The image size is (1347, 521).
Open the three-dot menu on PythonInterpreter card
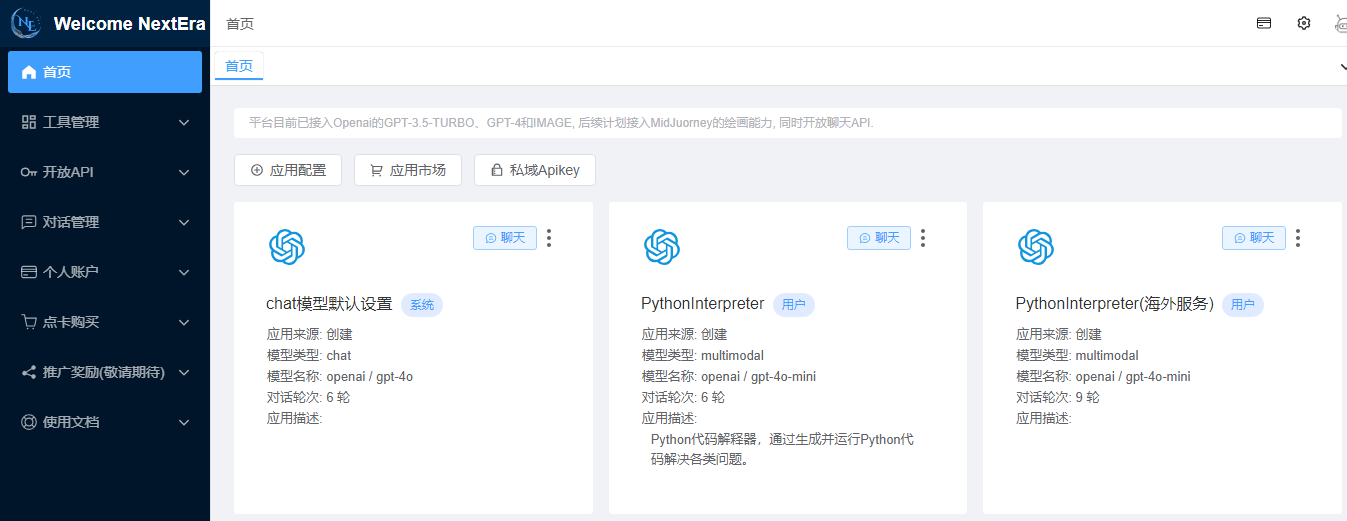coord(923,238)
